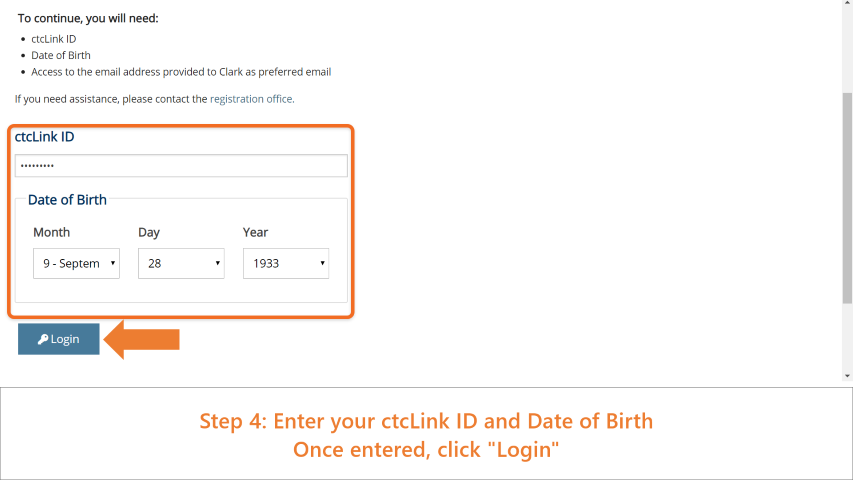Click the ctcLink ID bullet list item
This screenshot has width=853, height=480.
pyautogui.click(x=54, y=39)
